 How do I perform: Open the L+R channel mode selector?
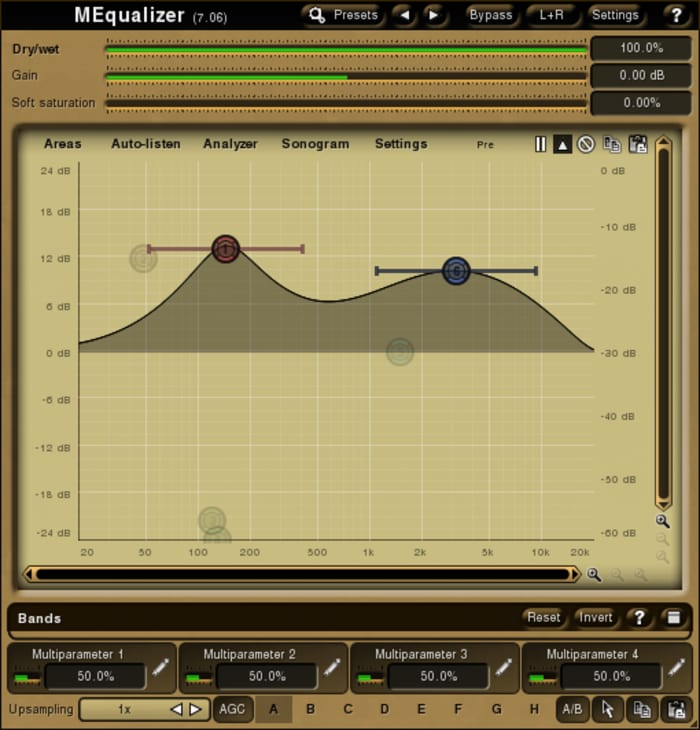coord(552,15)
